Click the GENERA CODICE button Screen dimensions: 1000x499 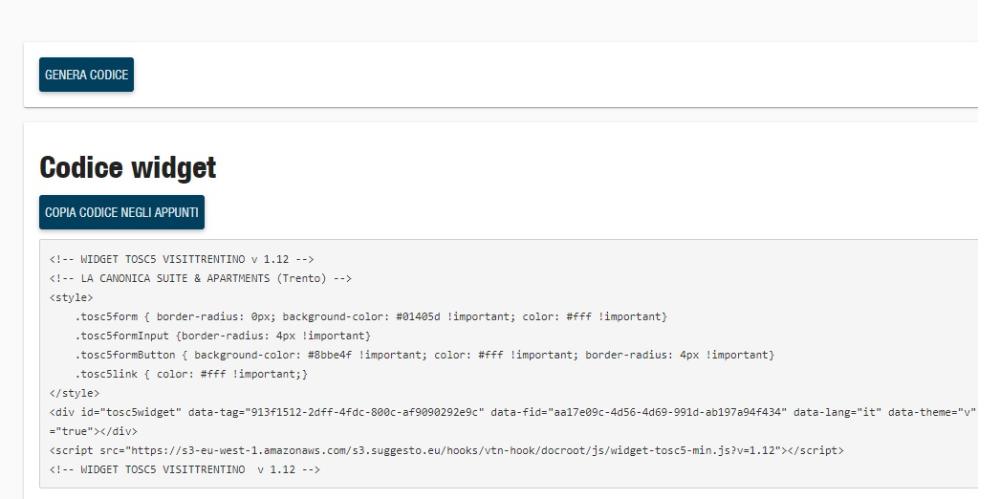click(86, 75)
